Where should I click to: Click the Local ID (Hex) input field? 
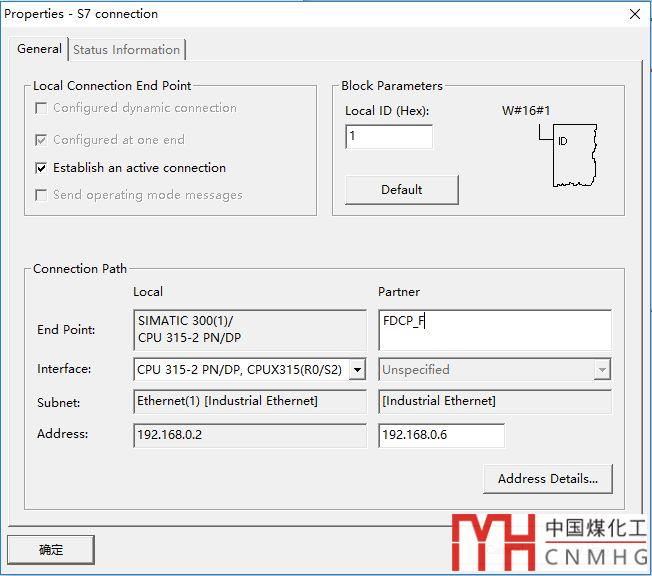tap(389, 136)
